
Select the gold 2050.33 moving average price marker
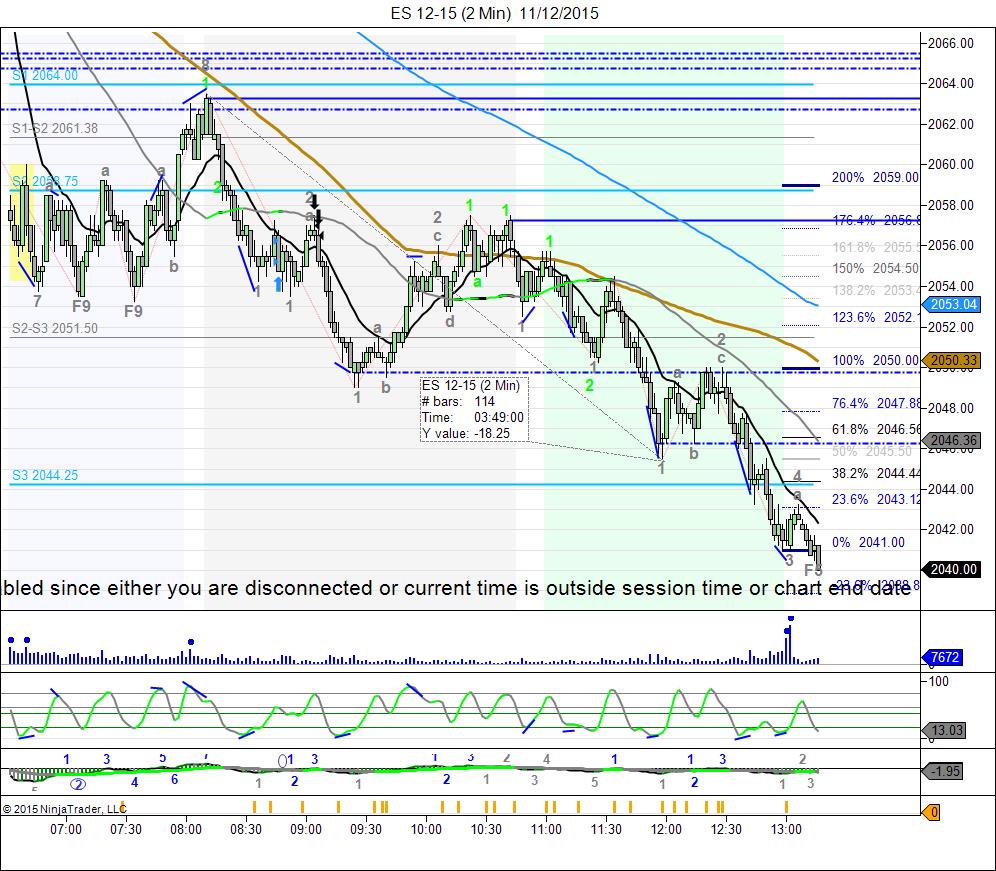[952, 360]
